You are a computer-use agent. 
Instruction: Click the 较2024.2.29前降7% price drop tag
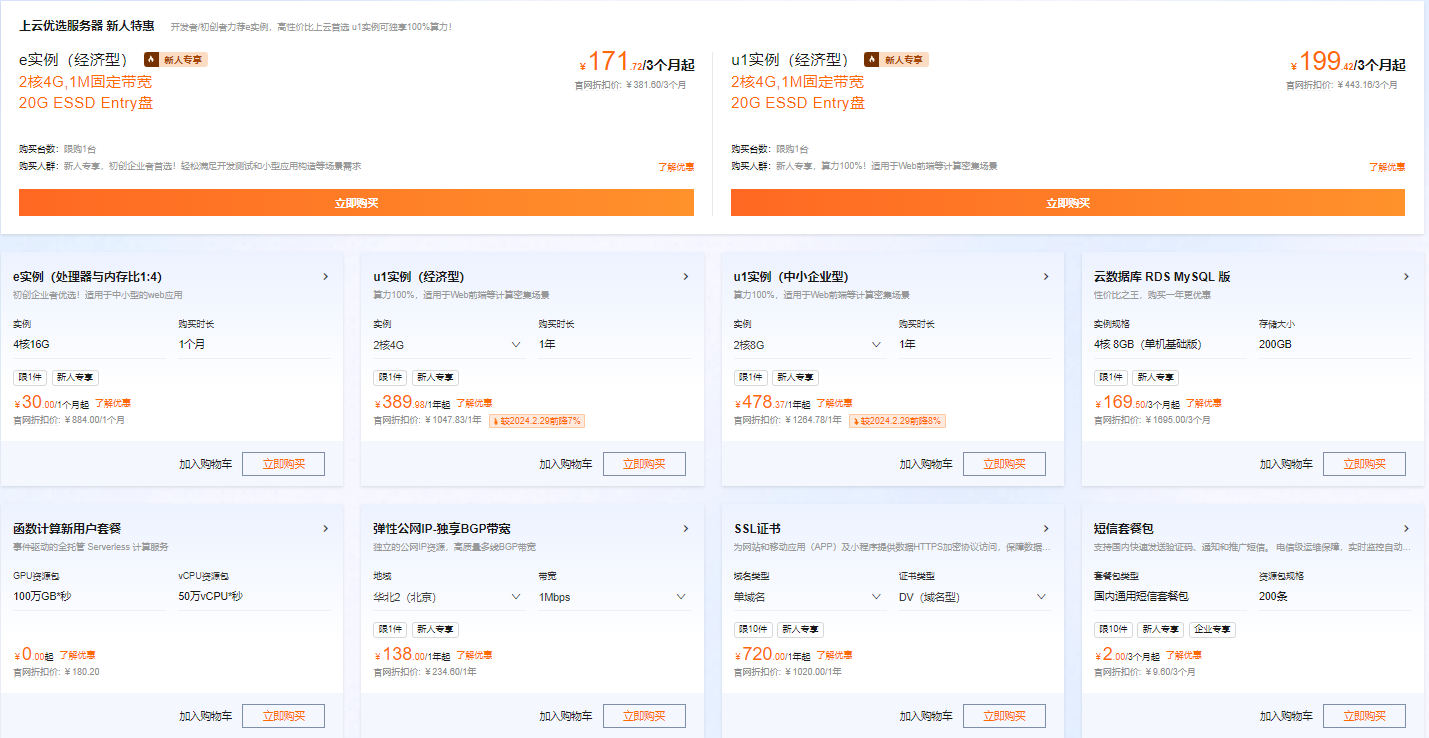537,421
